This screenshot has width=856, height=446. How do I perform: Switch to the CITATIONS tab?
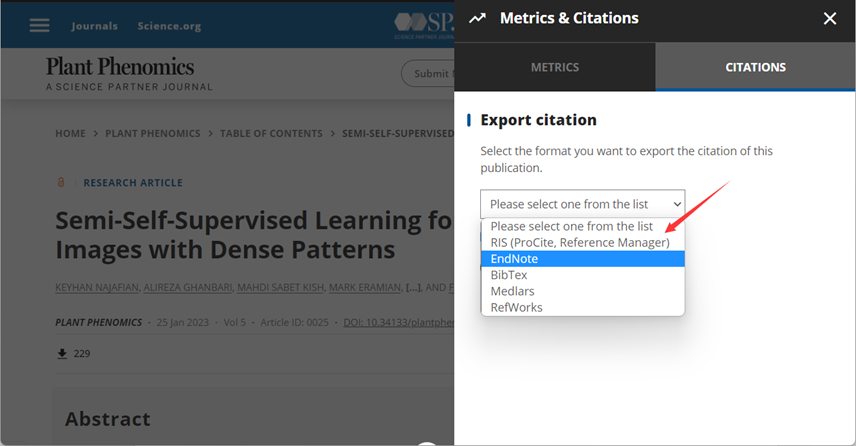pyautogui.click(x=756, y=67)
